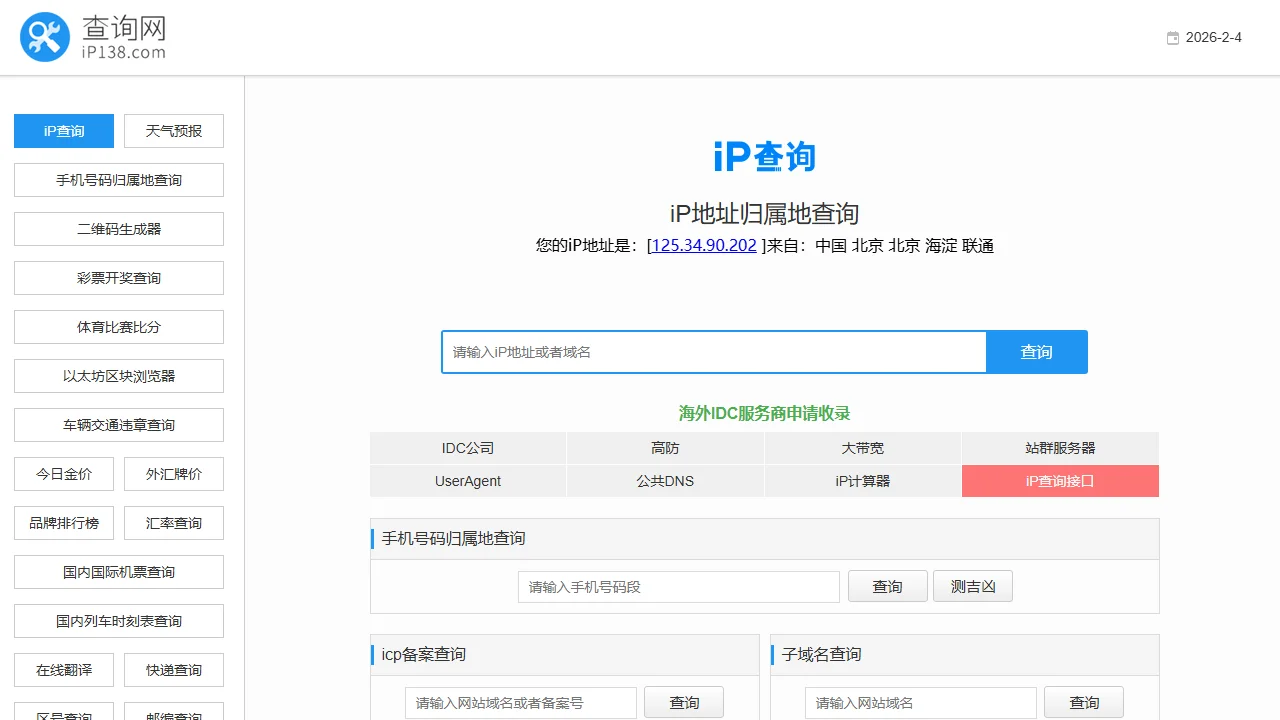
Task: Open 手机号码归属地查询 from the sidebar
Action: tap(118, 180)
